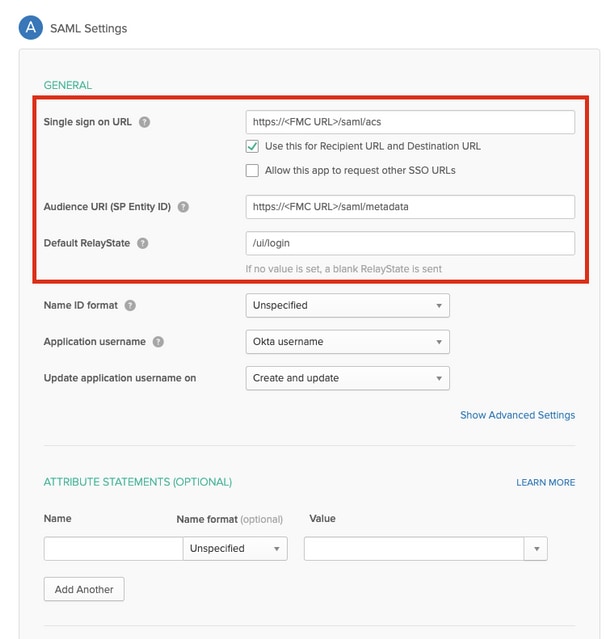Click the attribute Name text field
Viewport: 615px width, 639px height.
[x=113, y=549]
